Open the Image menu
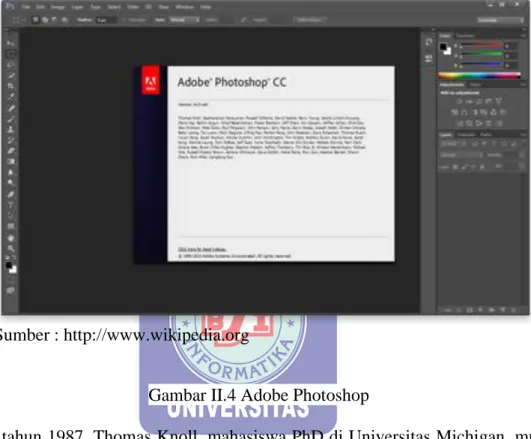Screen dimensions: 531x439 [x=58, y=7]
